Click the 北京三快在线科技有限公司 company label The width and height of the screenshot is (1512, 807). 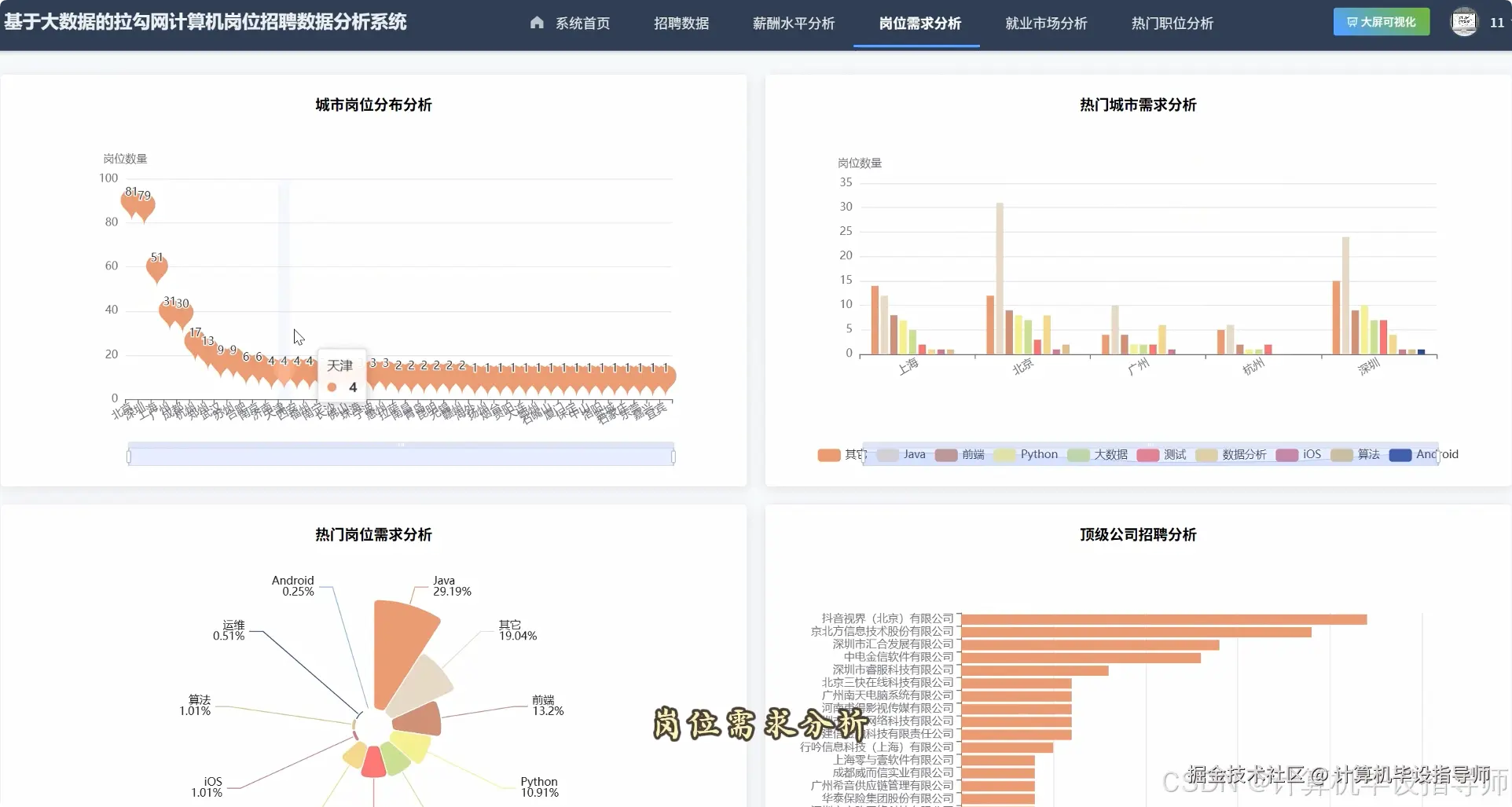pos(887,684)
